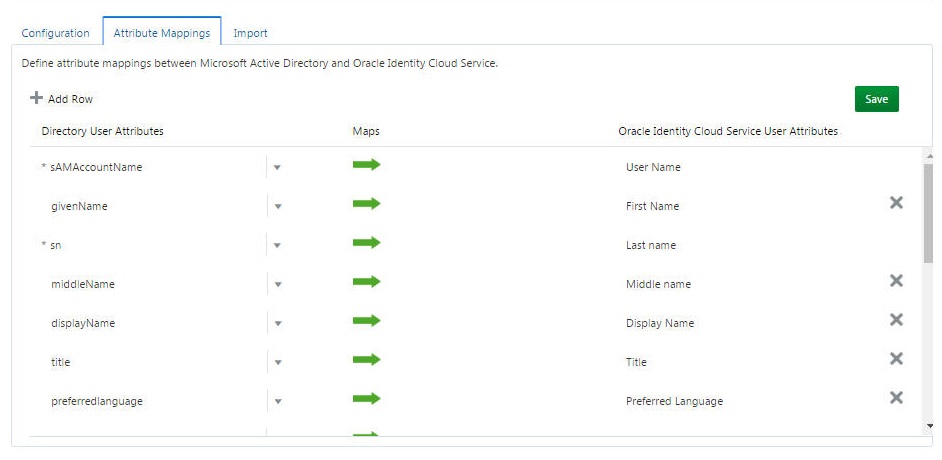Switch to the Configuration tab
Viewport: 942px width, 460px height.
[56, 33]
